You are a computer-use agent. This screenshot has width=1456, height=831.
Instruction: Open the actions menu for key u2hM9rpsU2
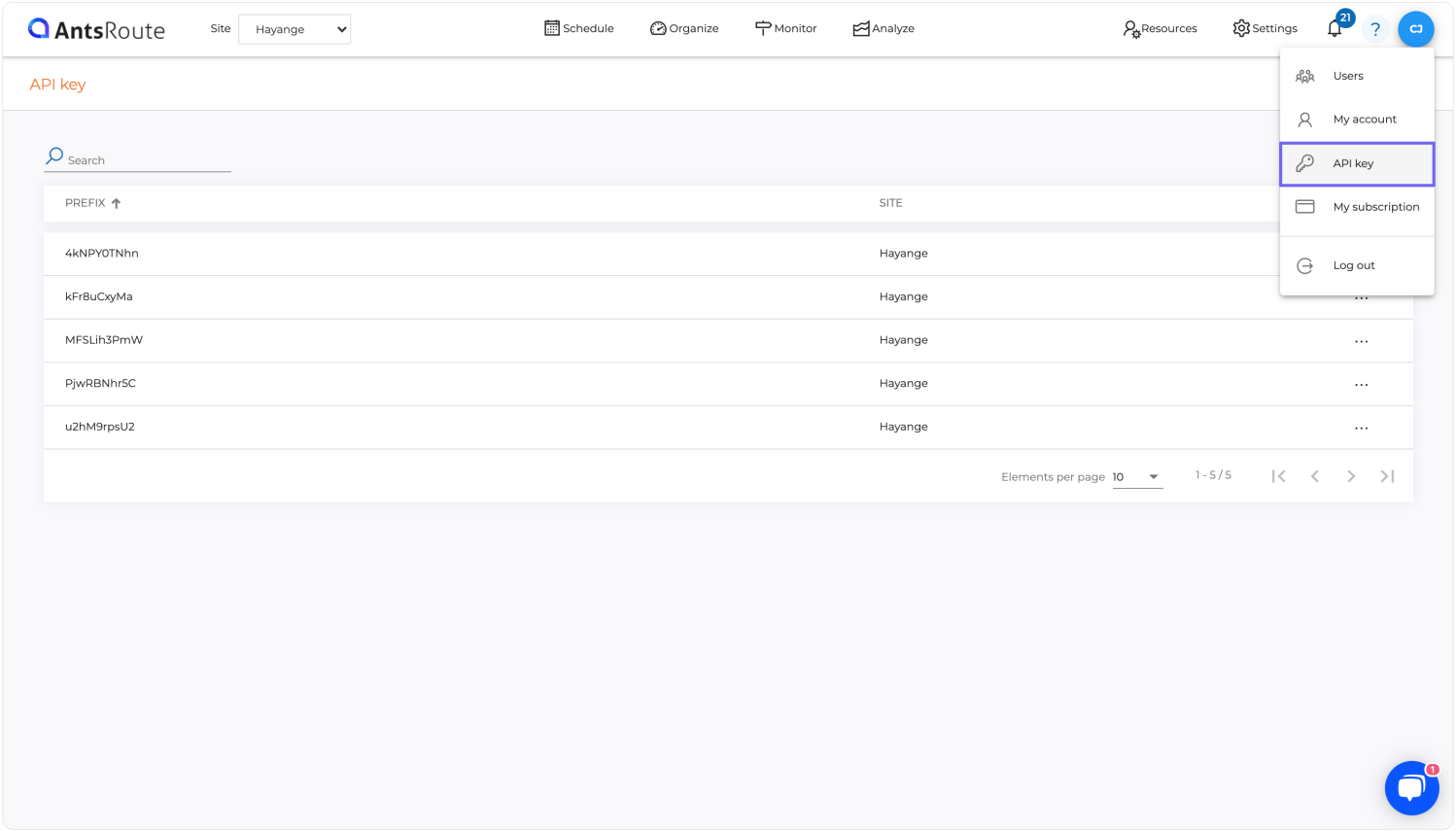coord(1361,428)
